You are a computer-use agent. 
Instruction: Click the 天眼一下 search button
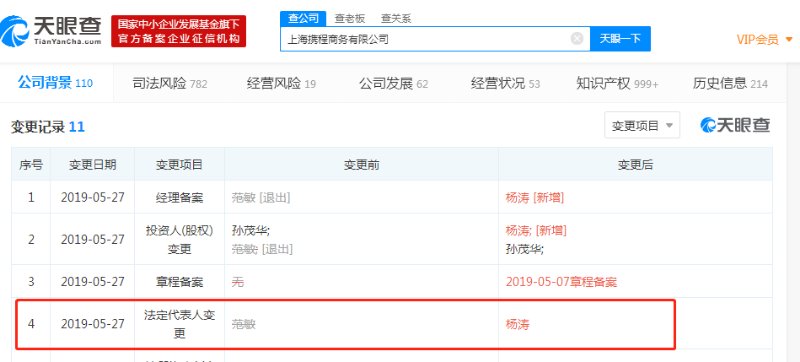click(620, 39)
